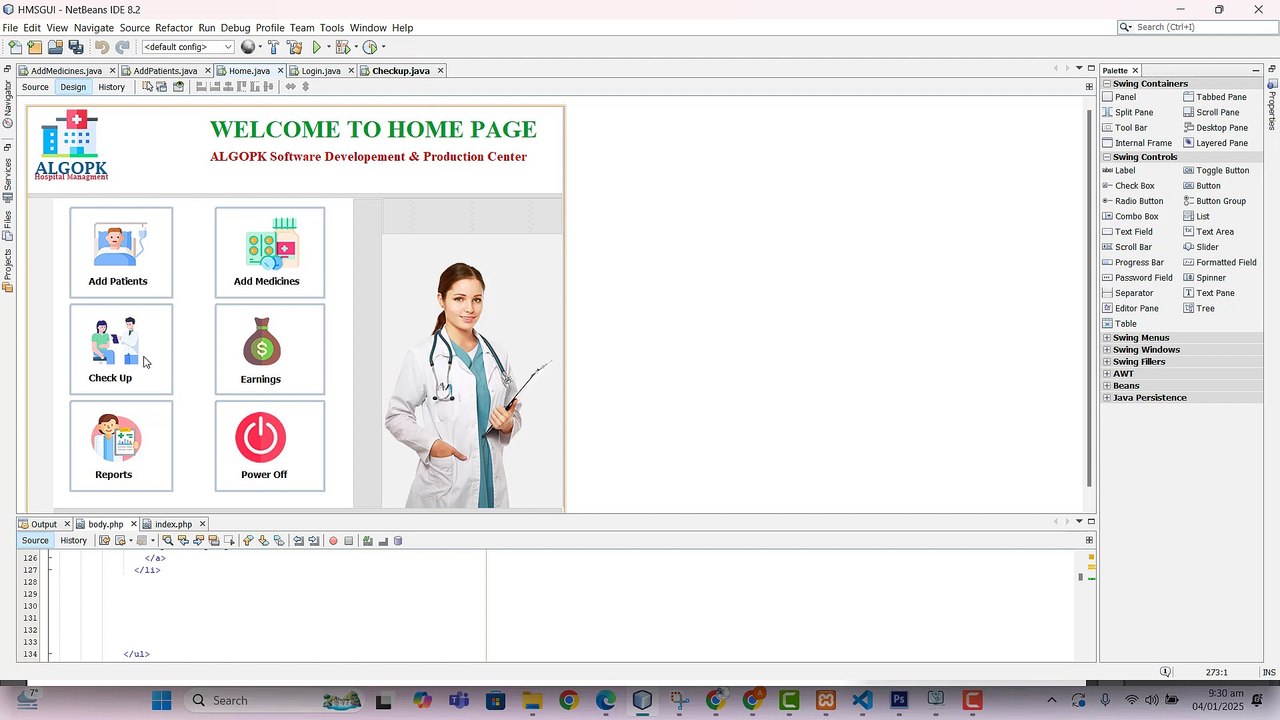Open Photoshop from the taskbar
This screenshot has width=1280, height=720.
898,700
